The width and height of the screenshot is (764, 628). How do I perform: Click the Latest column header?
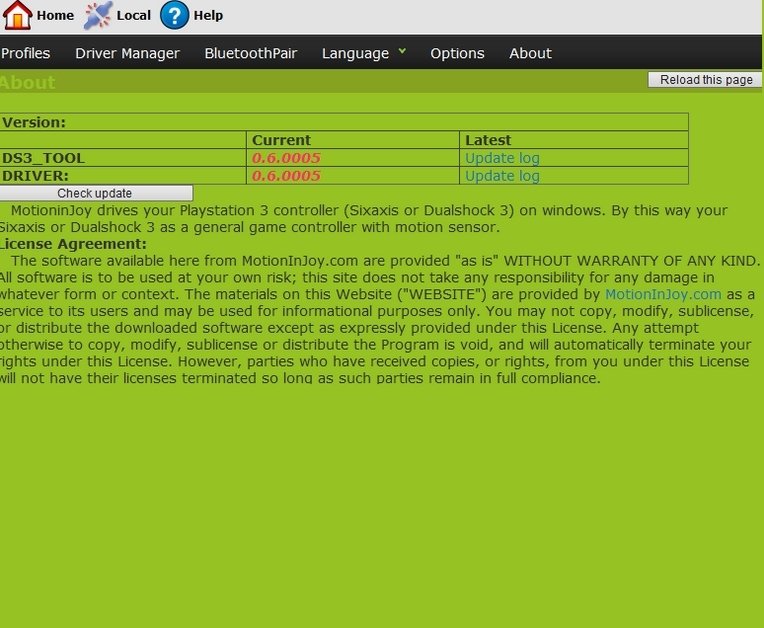[488, 140]
